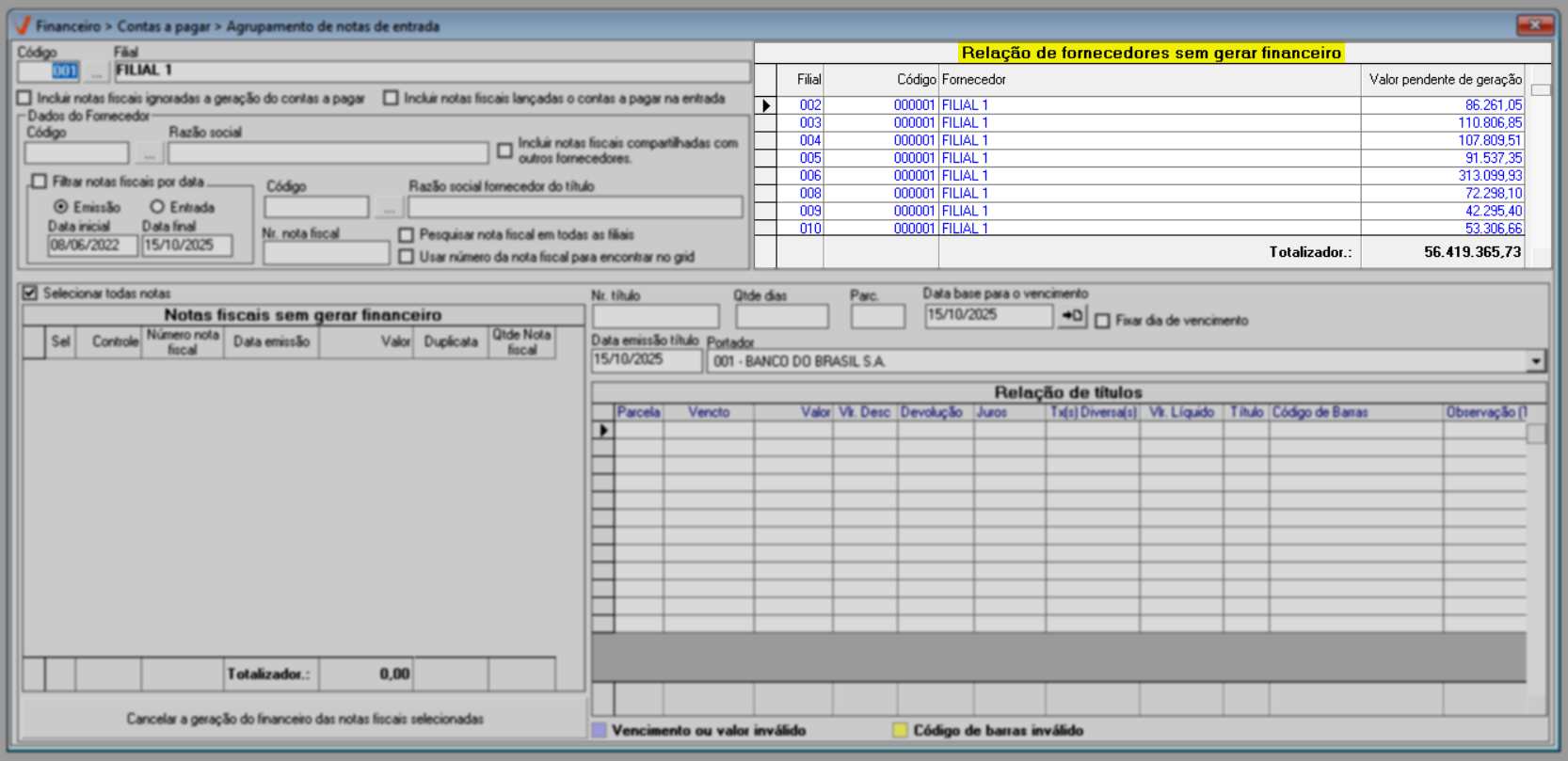Click 'Cancelar a geração do financeiro' button
The width and height of the screenshot is (1568, 761).
[304, 719]
